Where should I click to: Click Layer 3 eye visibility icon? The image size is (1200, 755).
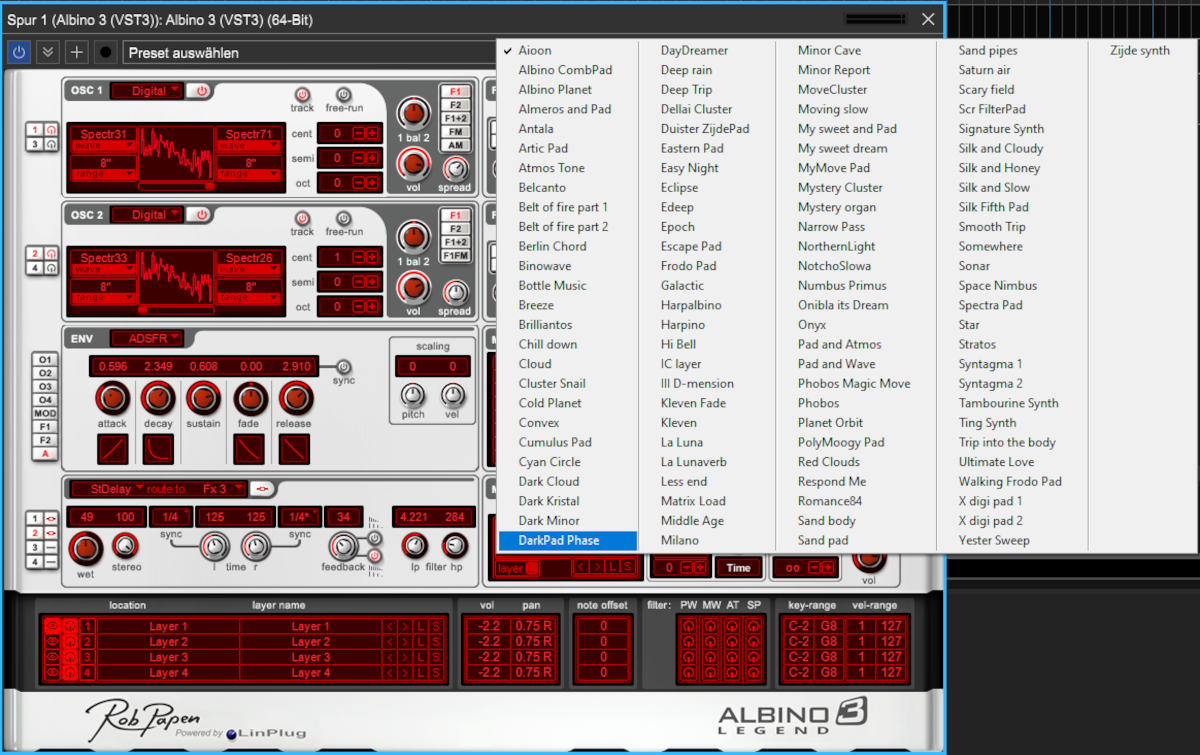(53, 657)
